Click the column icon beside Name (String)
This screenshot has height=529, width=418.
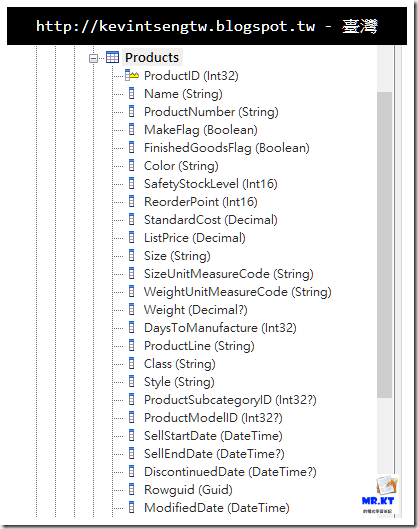tap(132, 93)
